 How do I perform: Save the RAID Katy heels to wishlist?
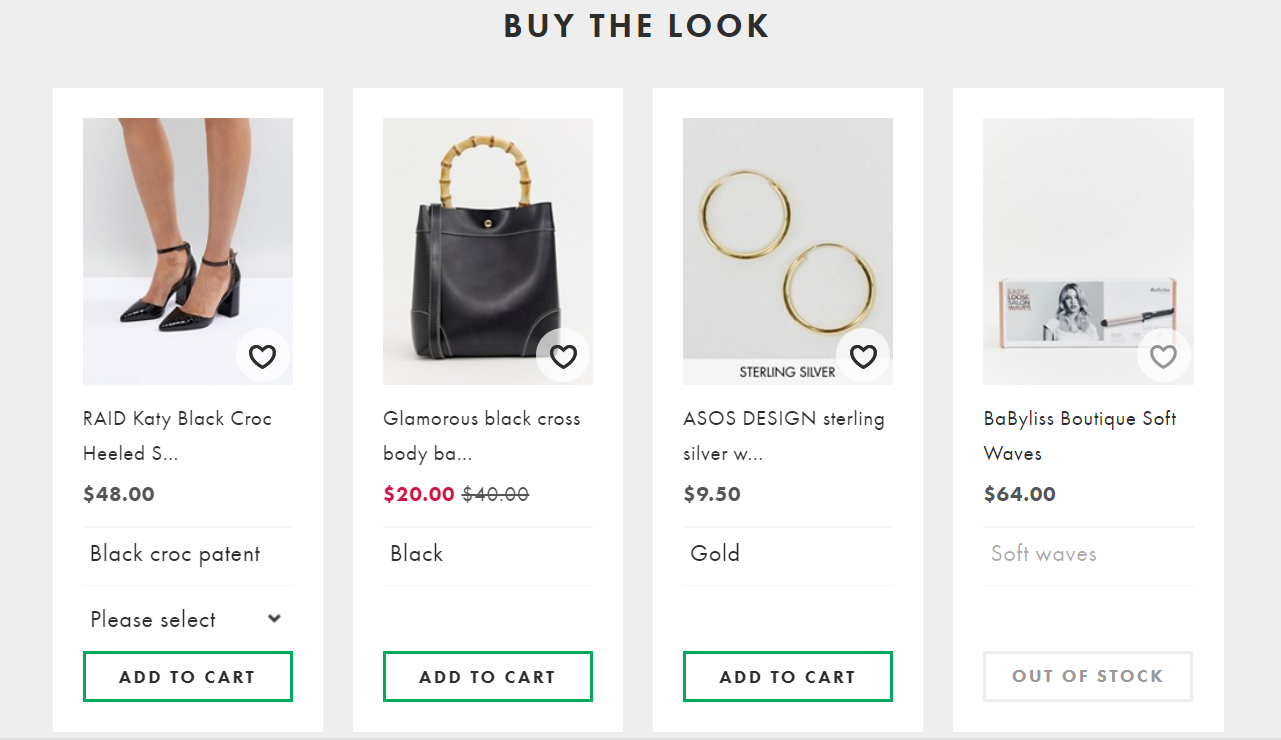[262, 356]
